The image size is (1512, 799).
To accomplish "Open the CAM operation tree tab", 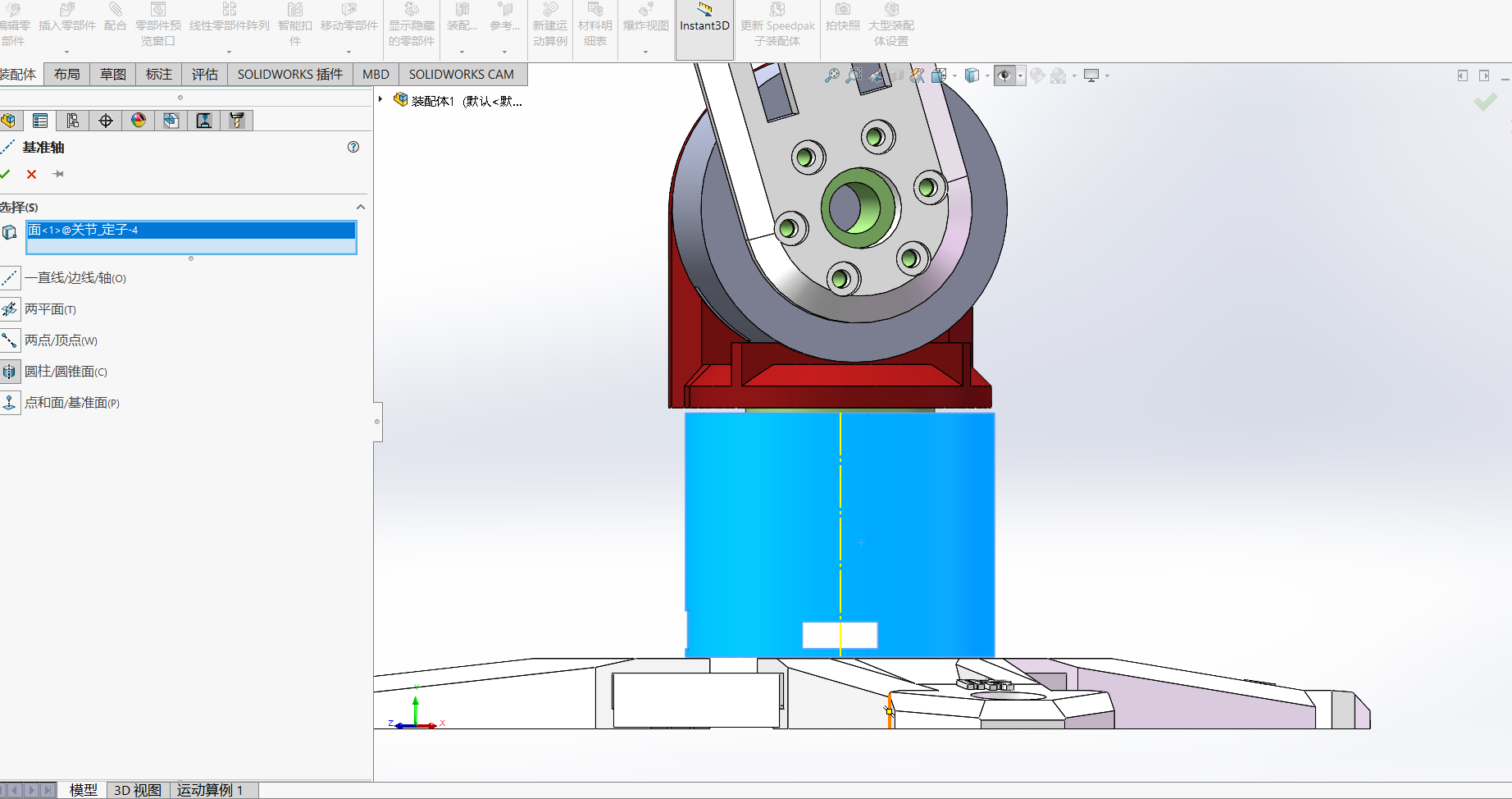I will tap(204, 121).
